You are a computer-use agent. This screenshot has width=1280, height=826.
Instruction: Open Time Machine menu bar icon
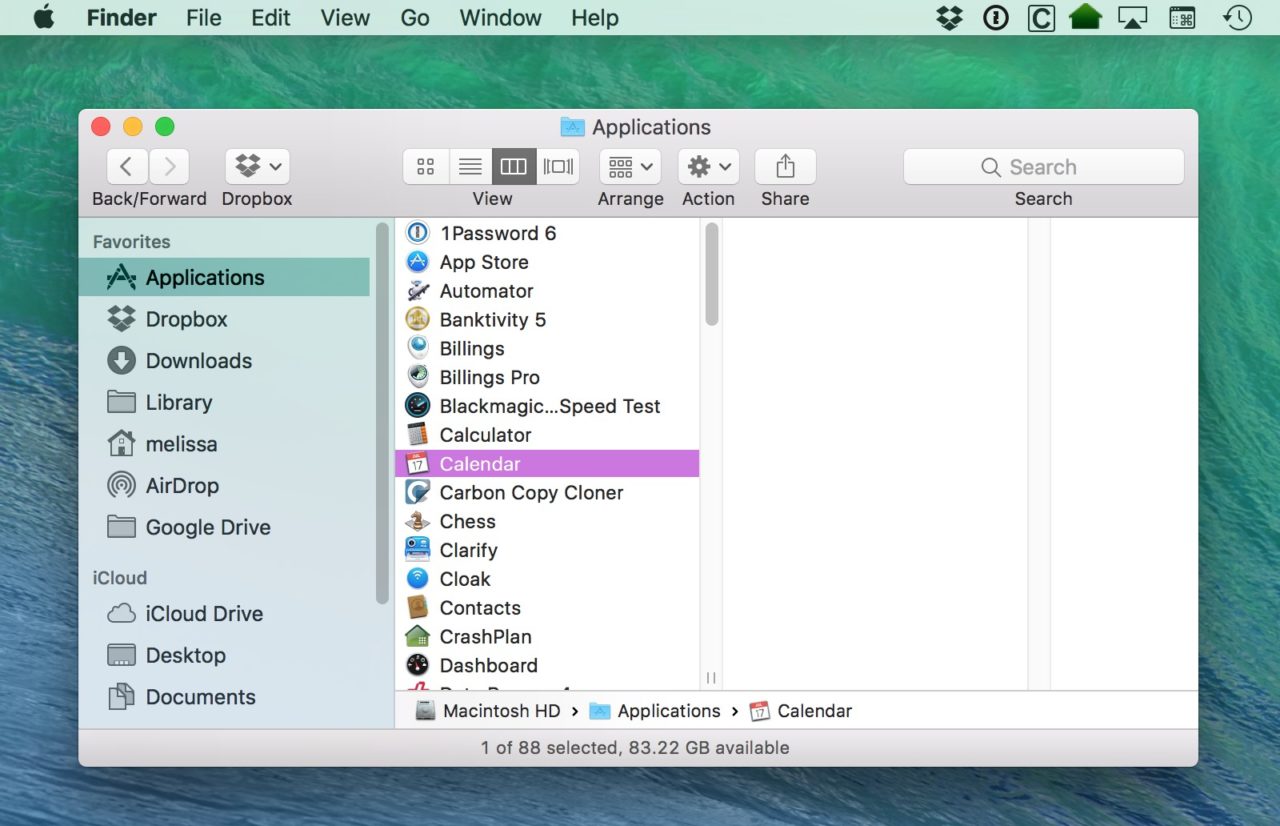pyautogui.click(x=1238, y=18)
